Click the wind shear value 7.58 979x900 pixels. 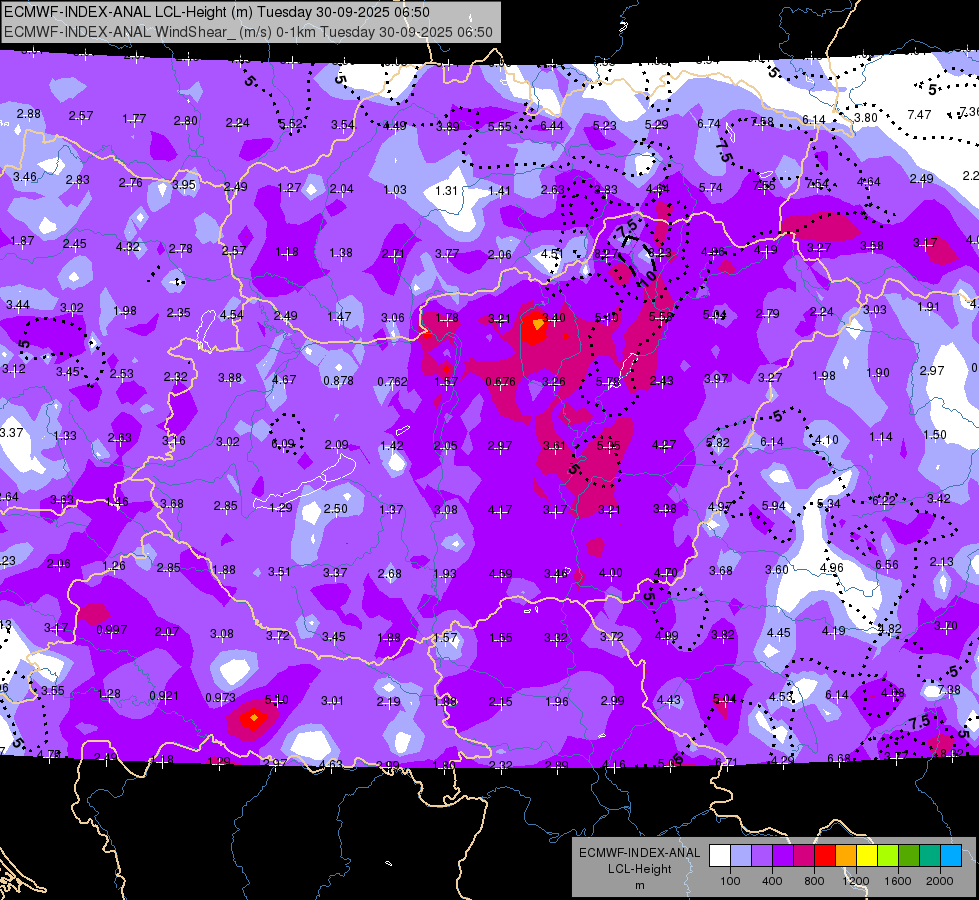762,122
